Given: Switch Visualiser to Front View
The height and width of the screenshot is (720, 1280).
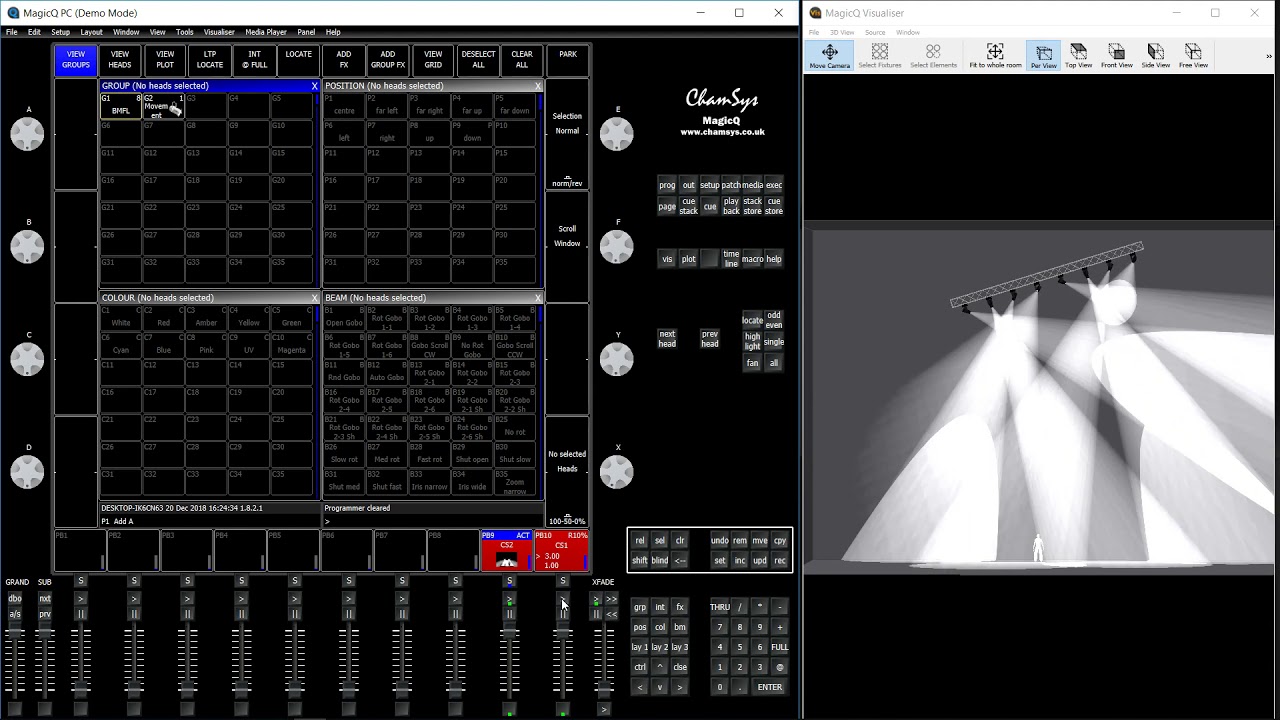Looking at the screenshot, I should coord(1116,56).
